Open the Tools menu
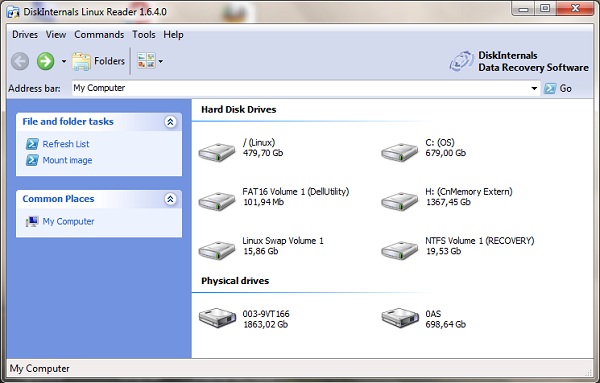600x383 pixels. click(144, 34)
